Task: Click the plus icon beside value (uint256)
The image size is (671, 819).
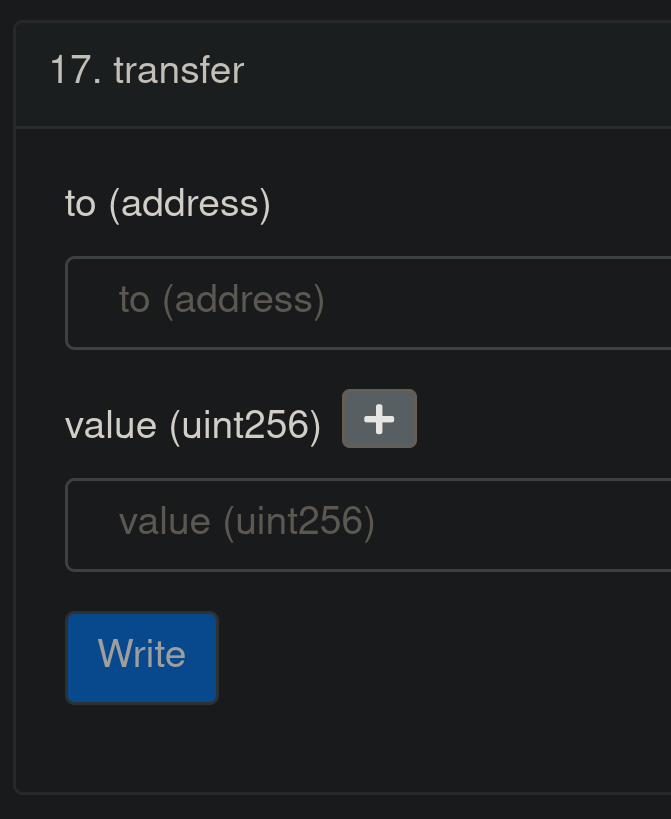Action: pyautogui.click(x=380, y=418)
